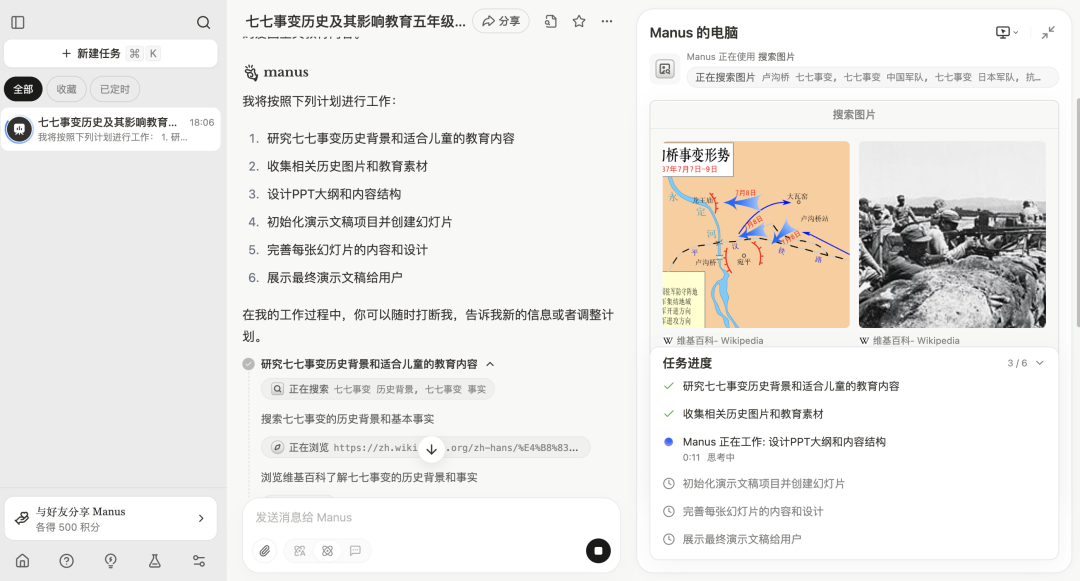Screen dimensions: 1080x581
Task: Open help question mark icon
Action: click(x=67, y=561)
